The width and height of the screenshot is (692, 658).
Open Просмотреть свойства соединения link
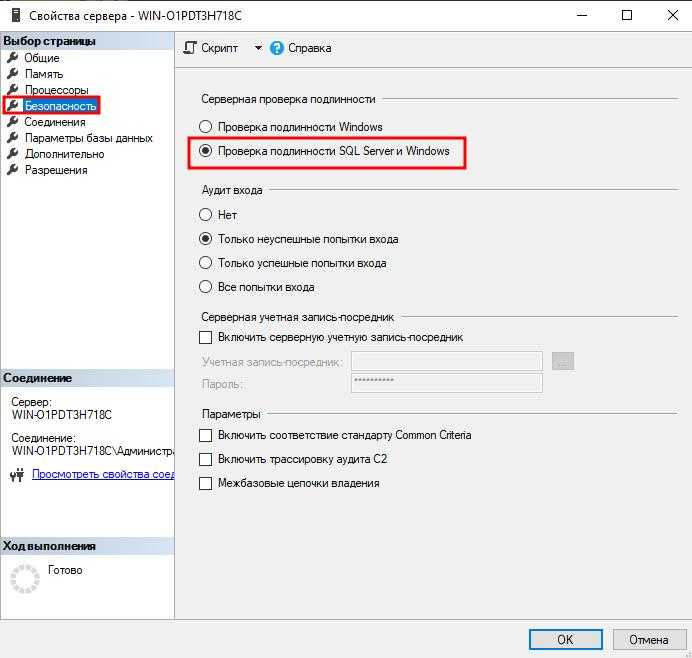103,474
